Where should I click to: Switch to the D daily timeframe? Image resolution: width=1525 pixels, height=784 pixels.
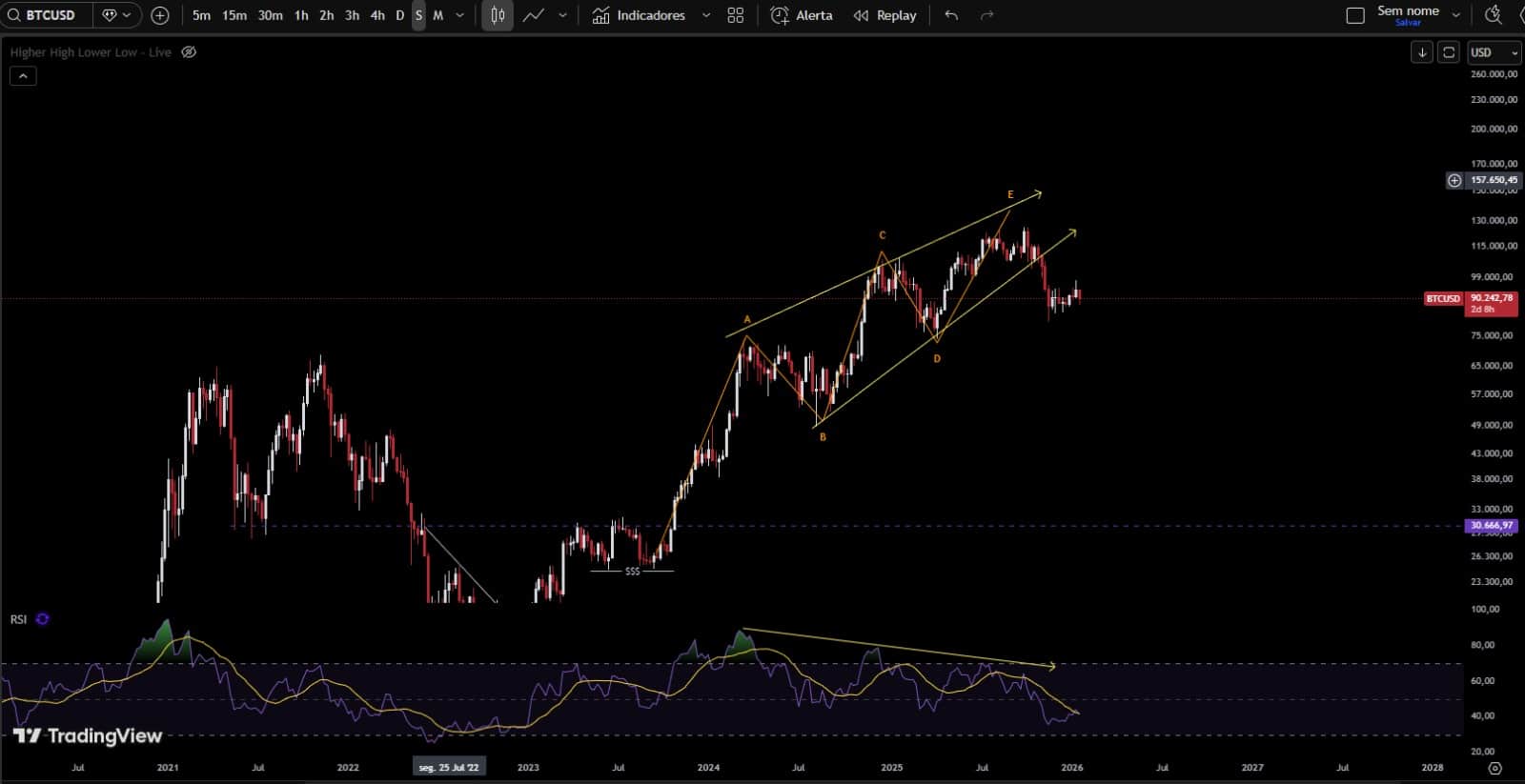(399, 15)
